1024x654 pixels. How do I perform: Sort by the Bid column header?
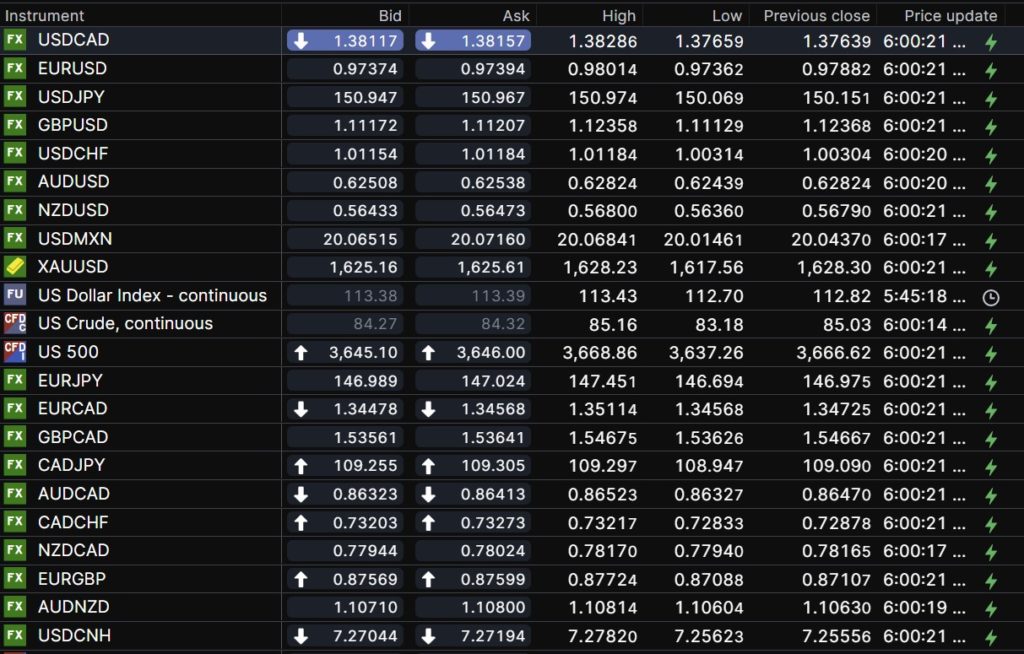pos(390,16)
